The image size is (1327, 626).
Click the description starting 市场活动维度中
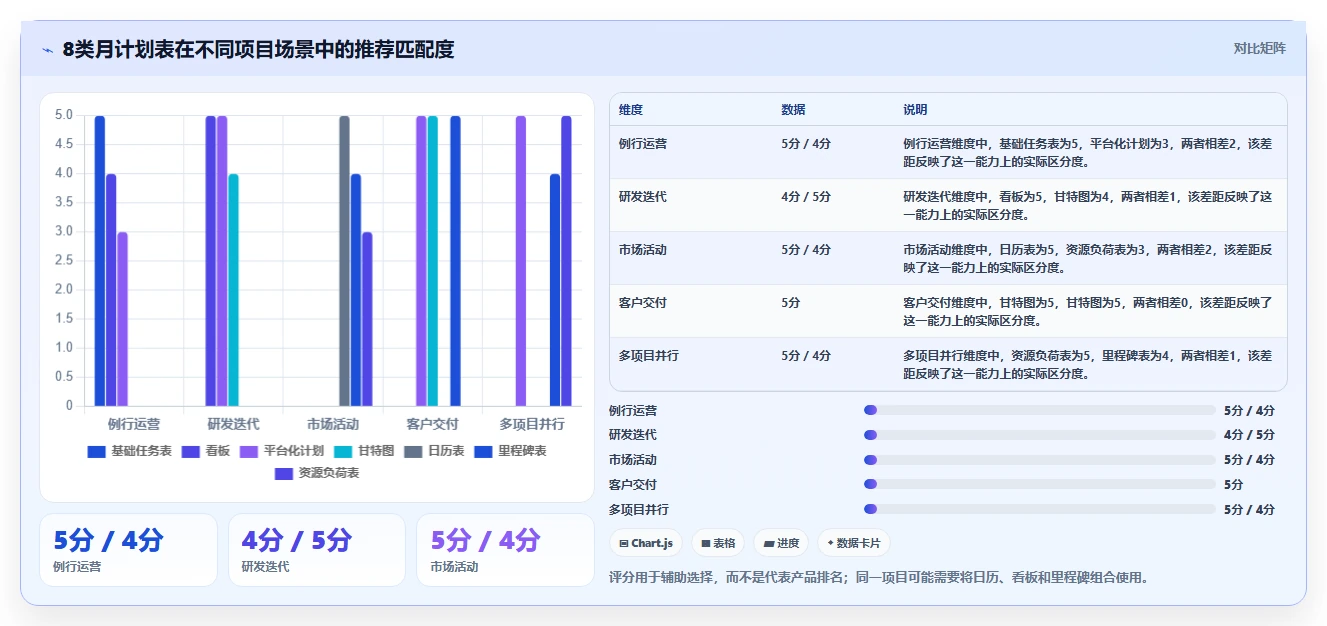(x=1088, y=258)
